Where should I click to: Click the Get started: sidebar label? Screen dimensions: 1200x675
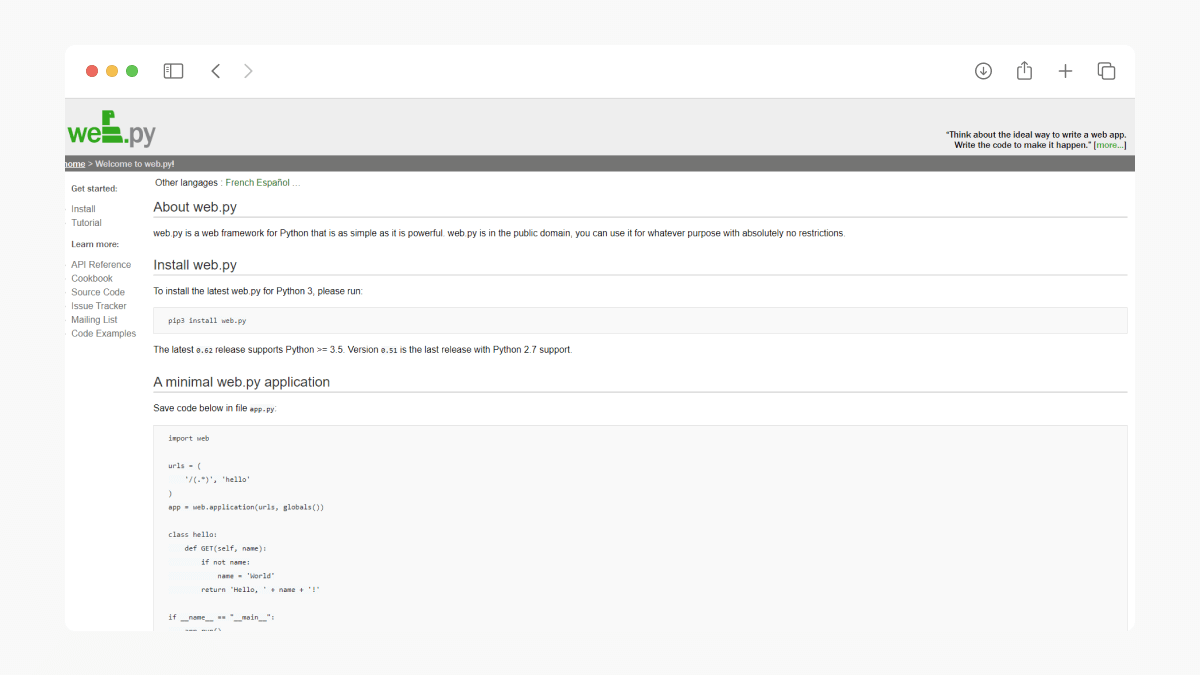pyautogui.click(x=94, y=188)
